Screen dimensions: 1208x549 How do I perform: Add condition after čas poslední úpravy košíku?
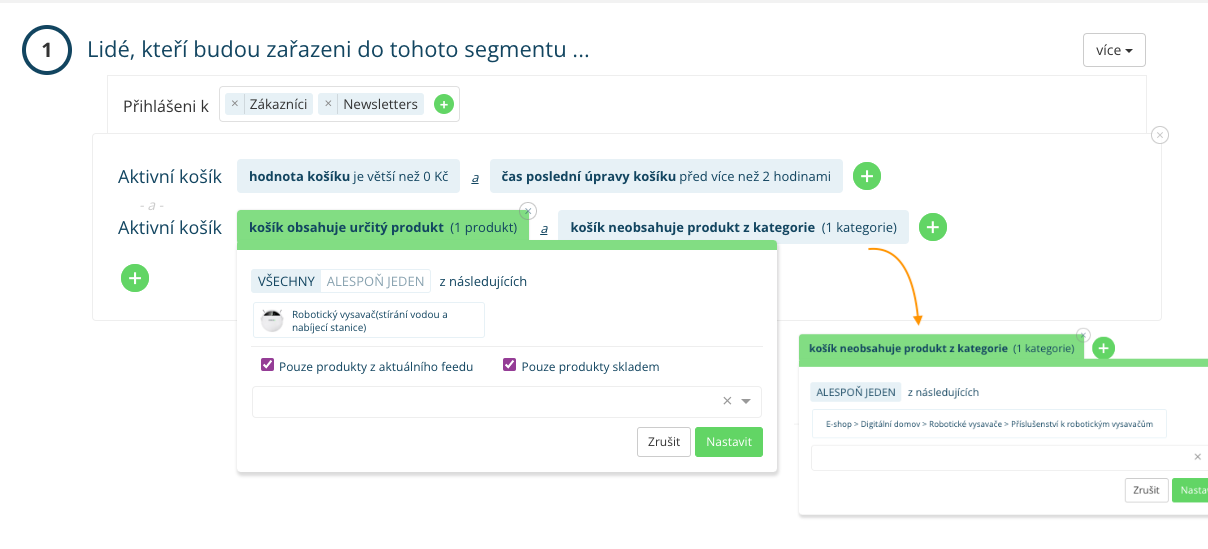click(x=867, y=177)
